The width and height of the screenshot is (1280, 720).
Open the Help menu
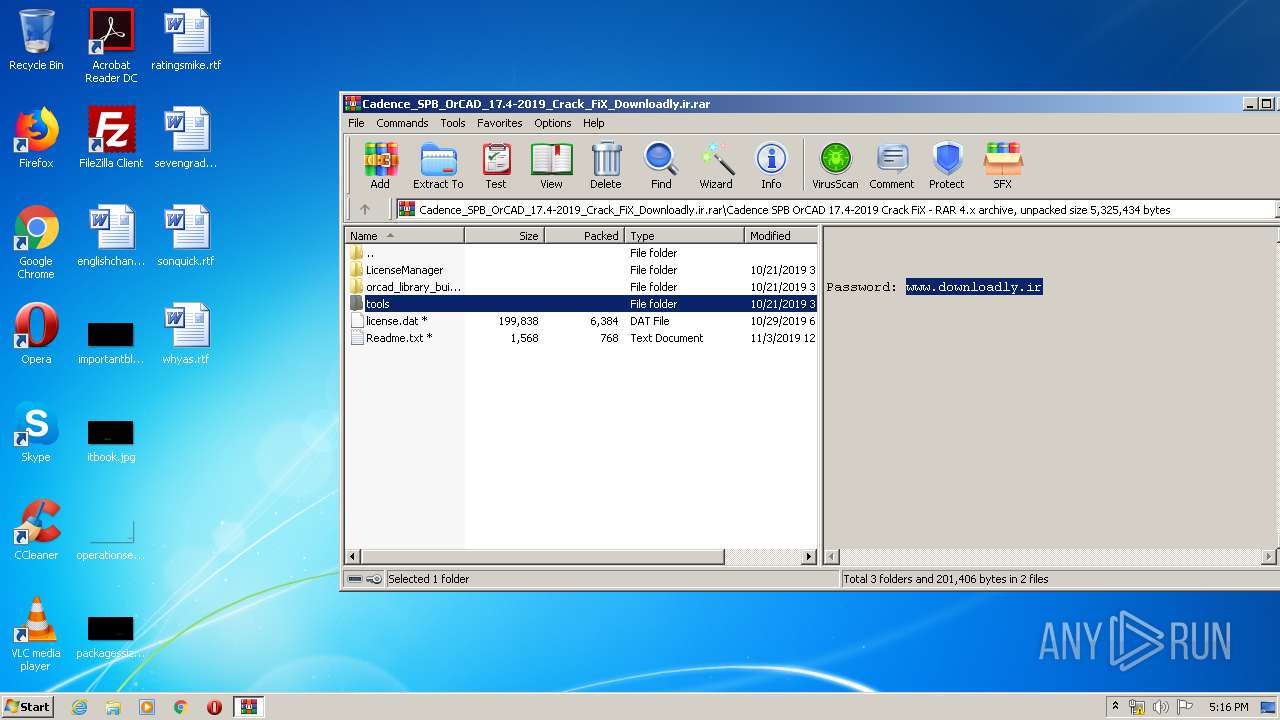594,123
